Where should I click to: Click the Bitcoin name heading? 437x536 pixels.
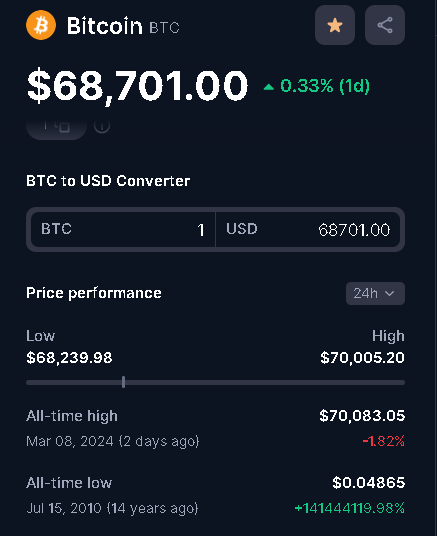pyautogui.click(x=104, y=26)
